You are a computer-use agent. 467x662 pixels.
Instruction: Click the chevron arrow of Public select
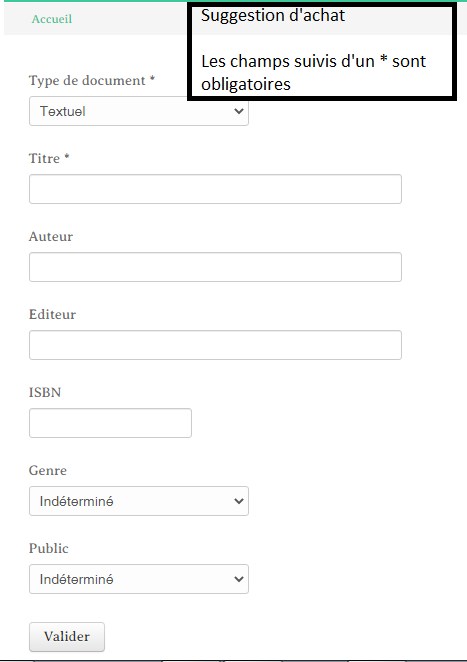pos(239,579)
